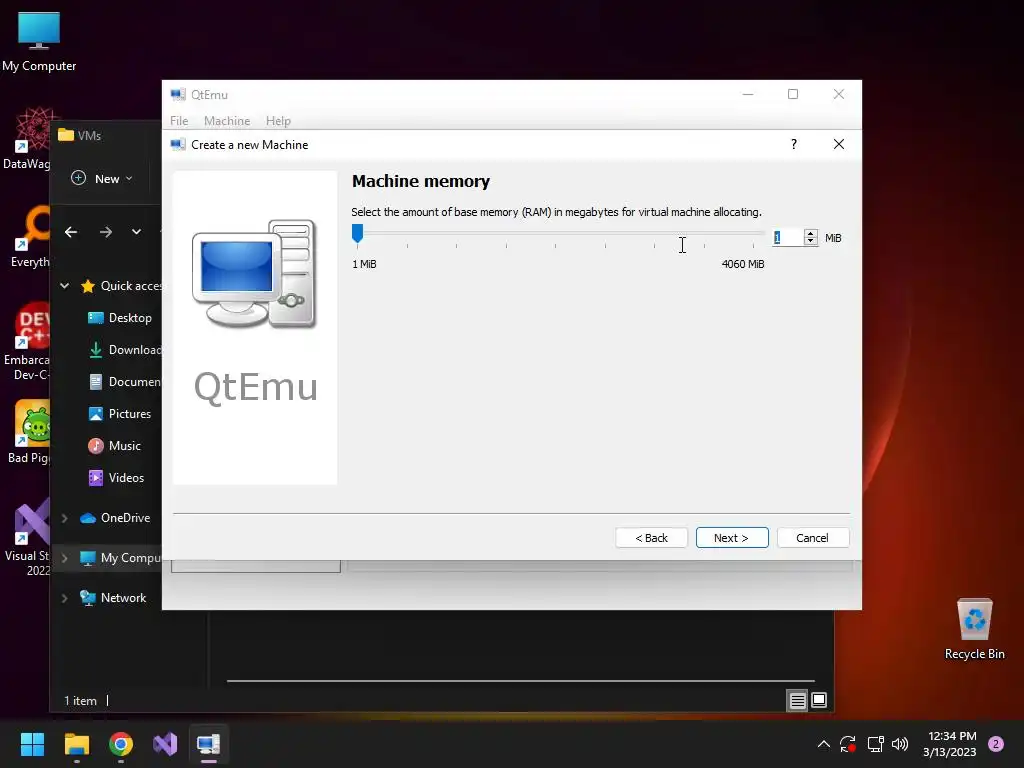Launch the Bad Piggies desktop shortcut
This screenshot has height=768, width=1024.
coord(29,432)
